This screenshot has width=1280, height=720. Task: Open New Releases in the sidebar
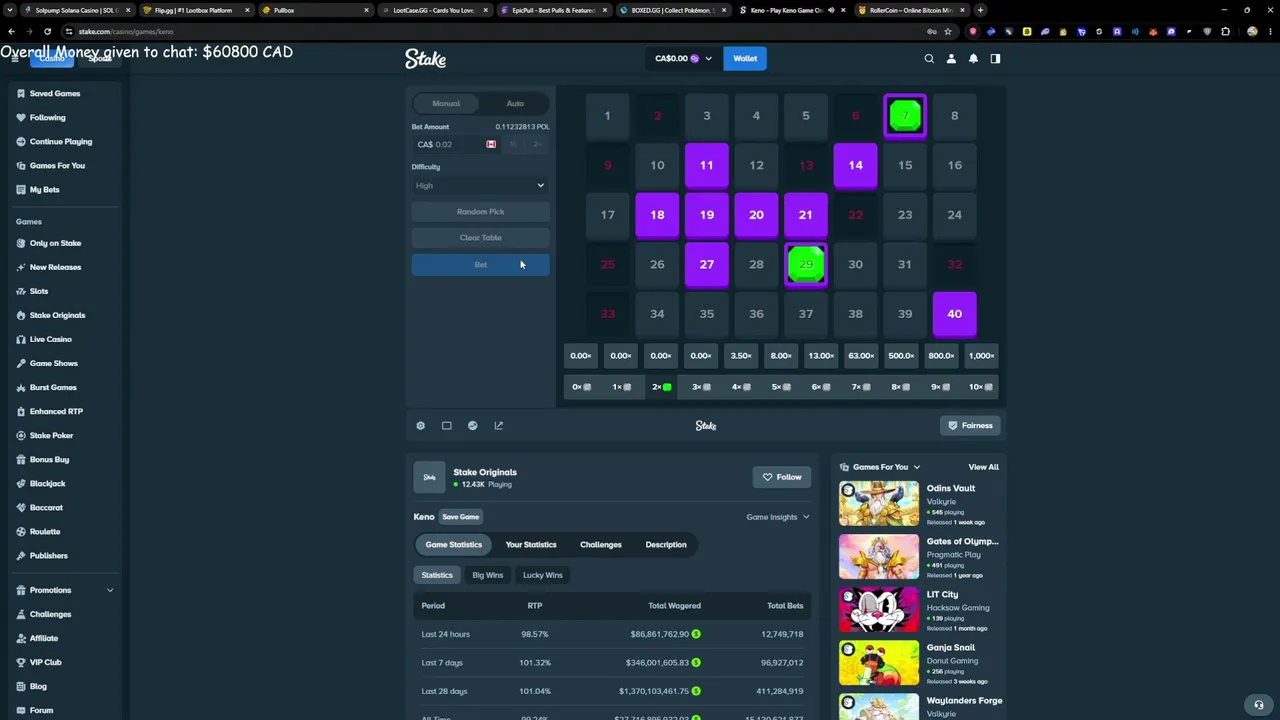point(55,267)
